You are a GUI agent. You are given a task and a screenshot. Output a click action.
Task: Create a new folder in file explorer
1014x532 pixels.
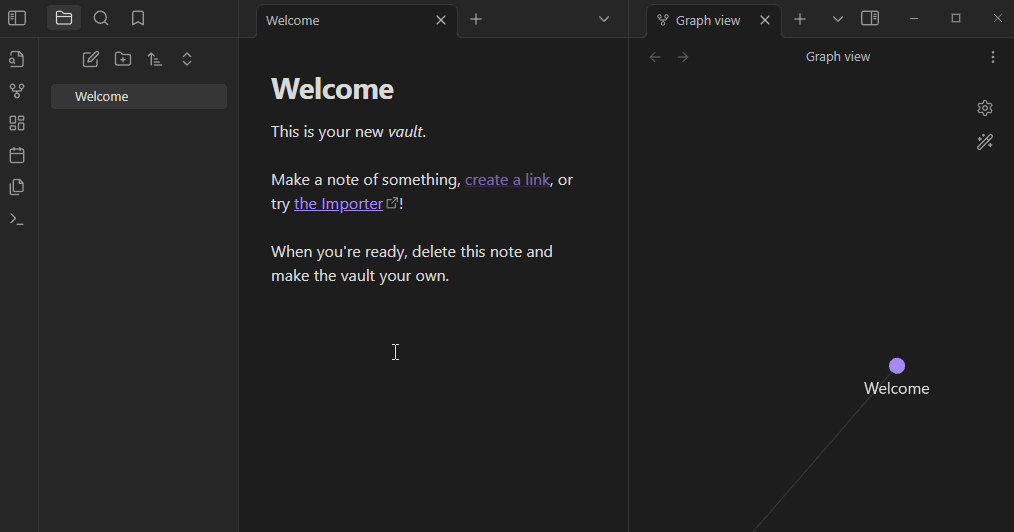pyautogui.click(x=123, y=59)
